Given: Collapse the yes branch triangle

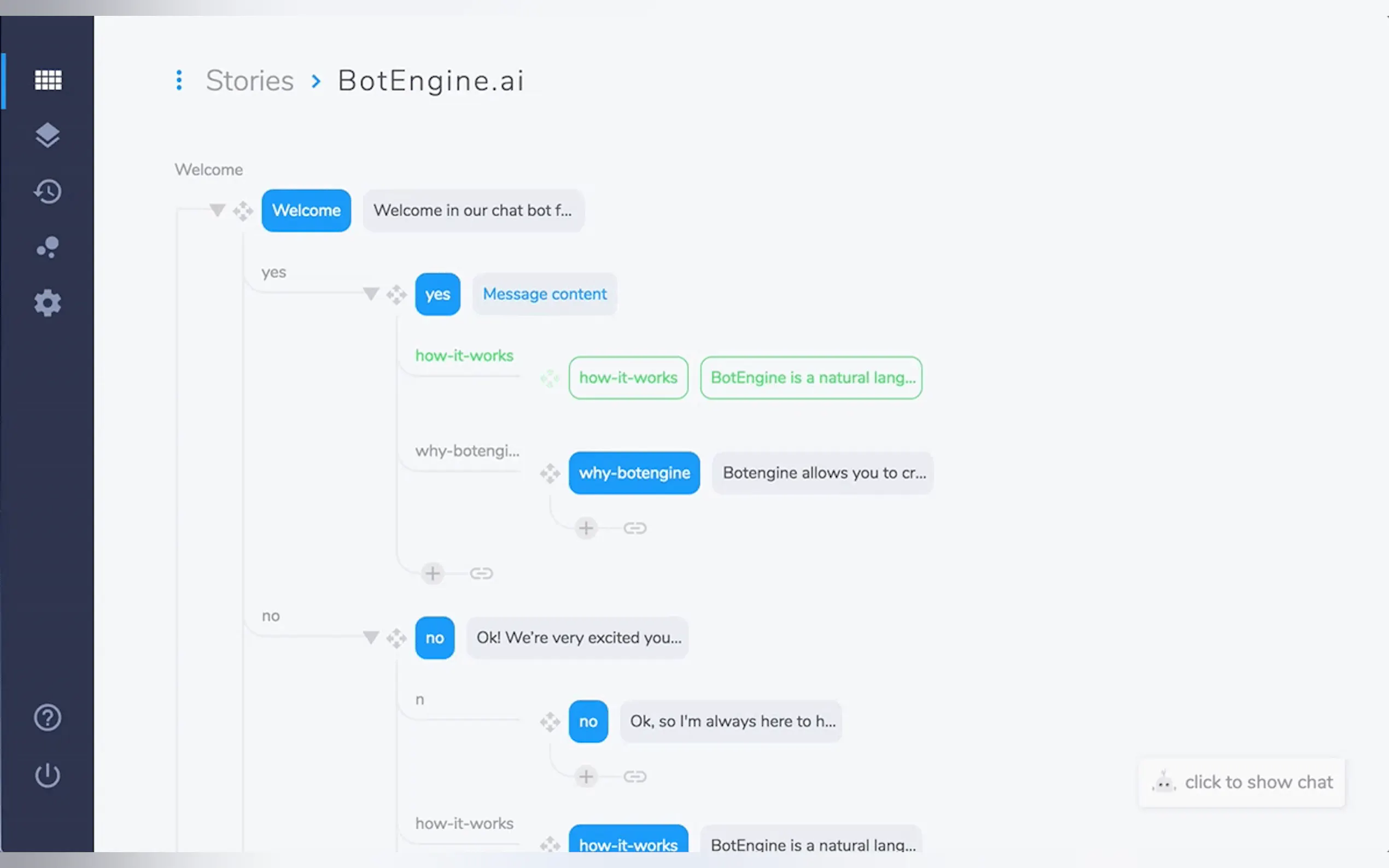Looking at the screenshot, I should click(x=371, y=294).
